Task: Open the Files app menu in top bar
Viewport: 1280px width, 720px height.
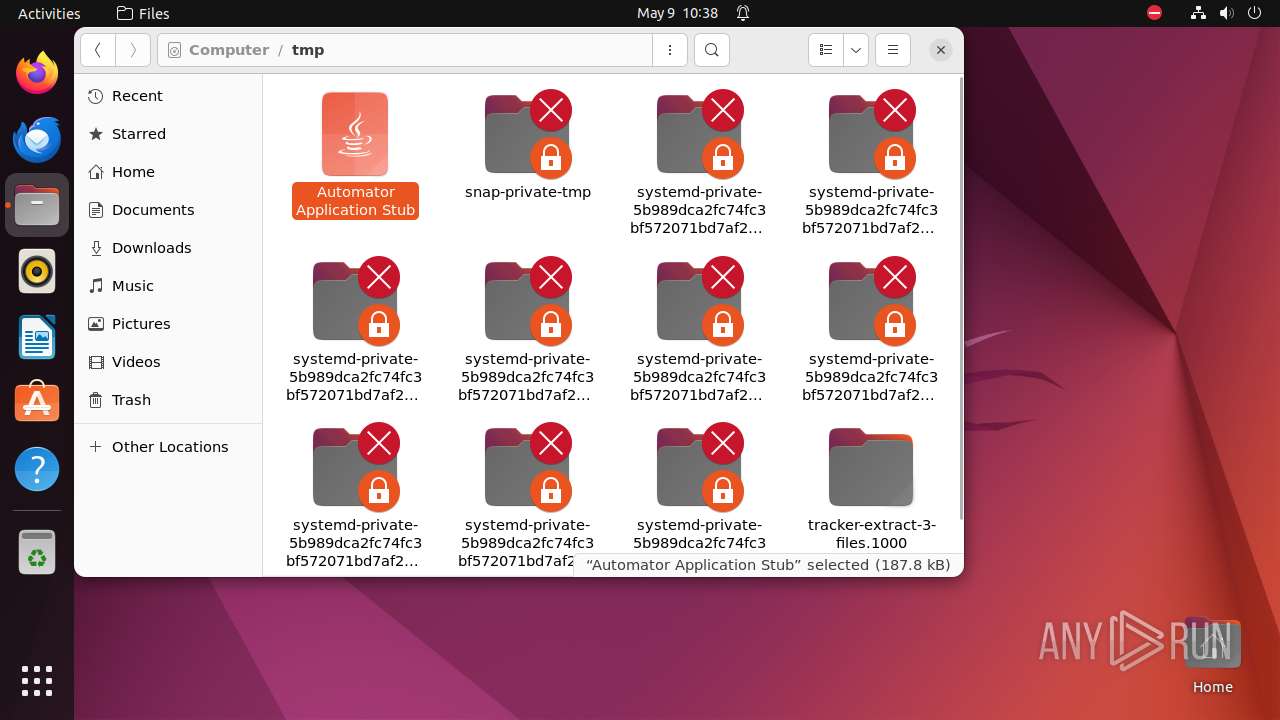Action: (143, 13)
